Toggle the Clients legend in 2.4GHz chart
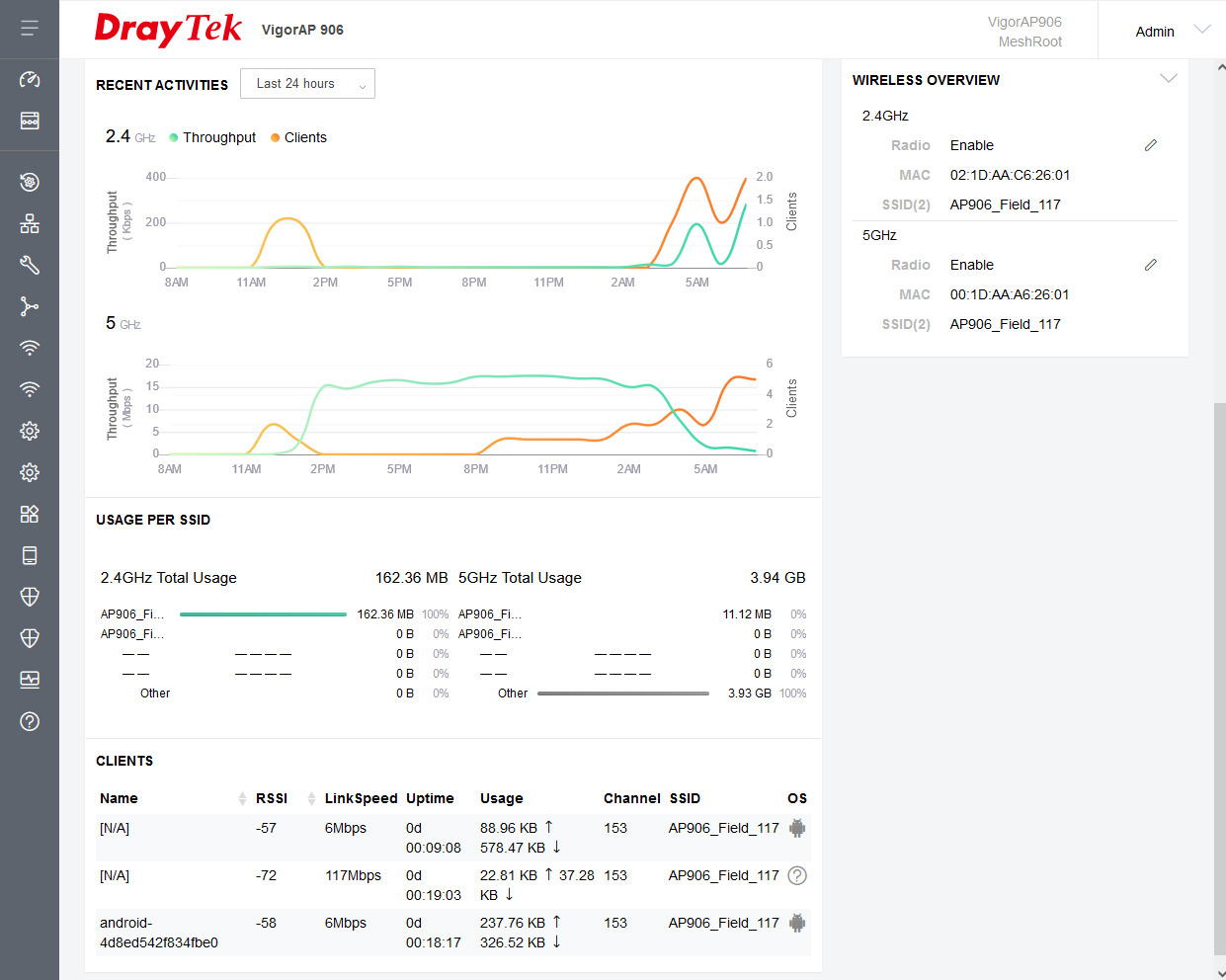The width and height of the screenshot is (1226, 980). coord(298,137)
